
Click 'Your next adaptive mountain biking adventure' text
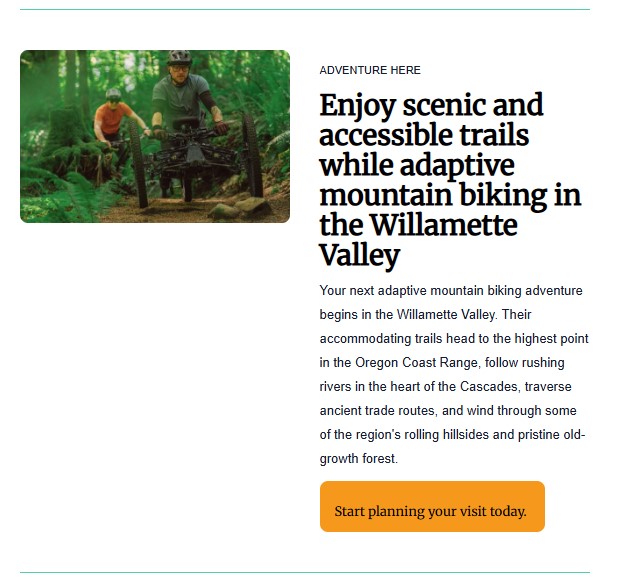coord(451,291)
